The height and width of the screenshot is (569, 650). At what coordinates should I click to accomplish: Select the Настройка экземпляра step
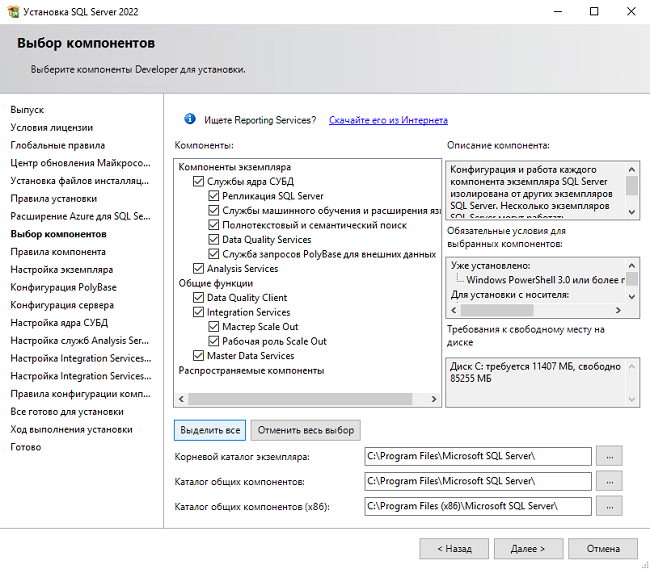(x=61, y=270)
